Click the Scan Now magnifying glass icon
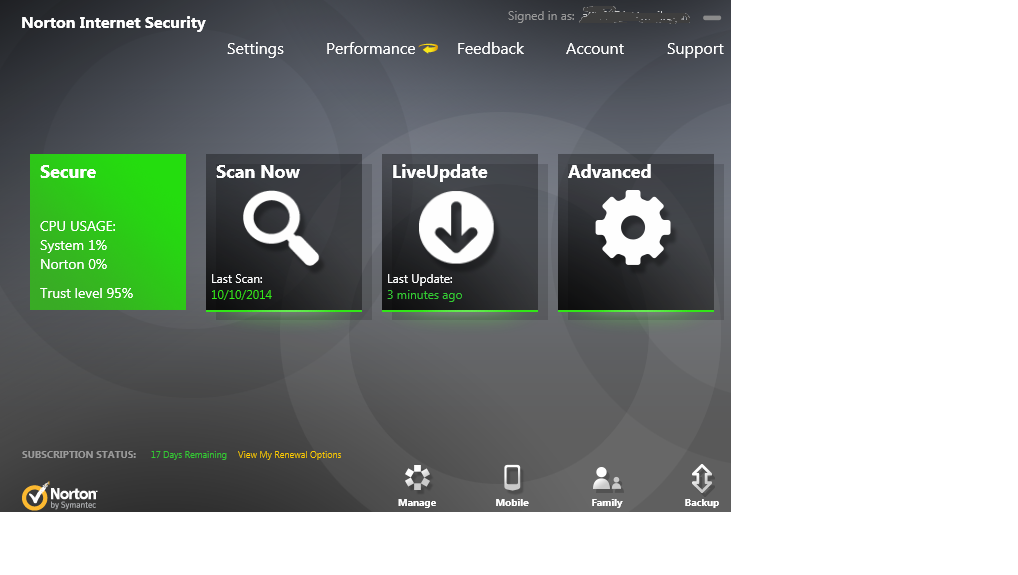Image resolution: width=1018 pixels, height=575 pixels. point(281,228)
